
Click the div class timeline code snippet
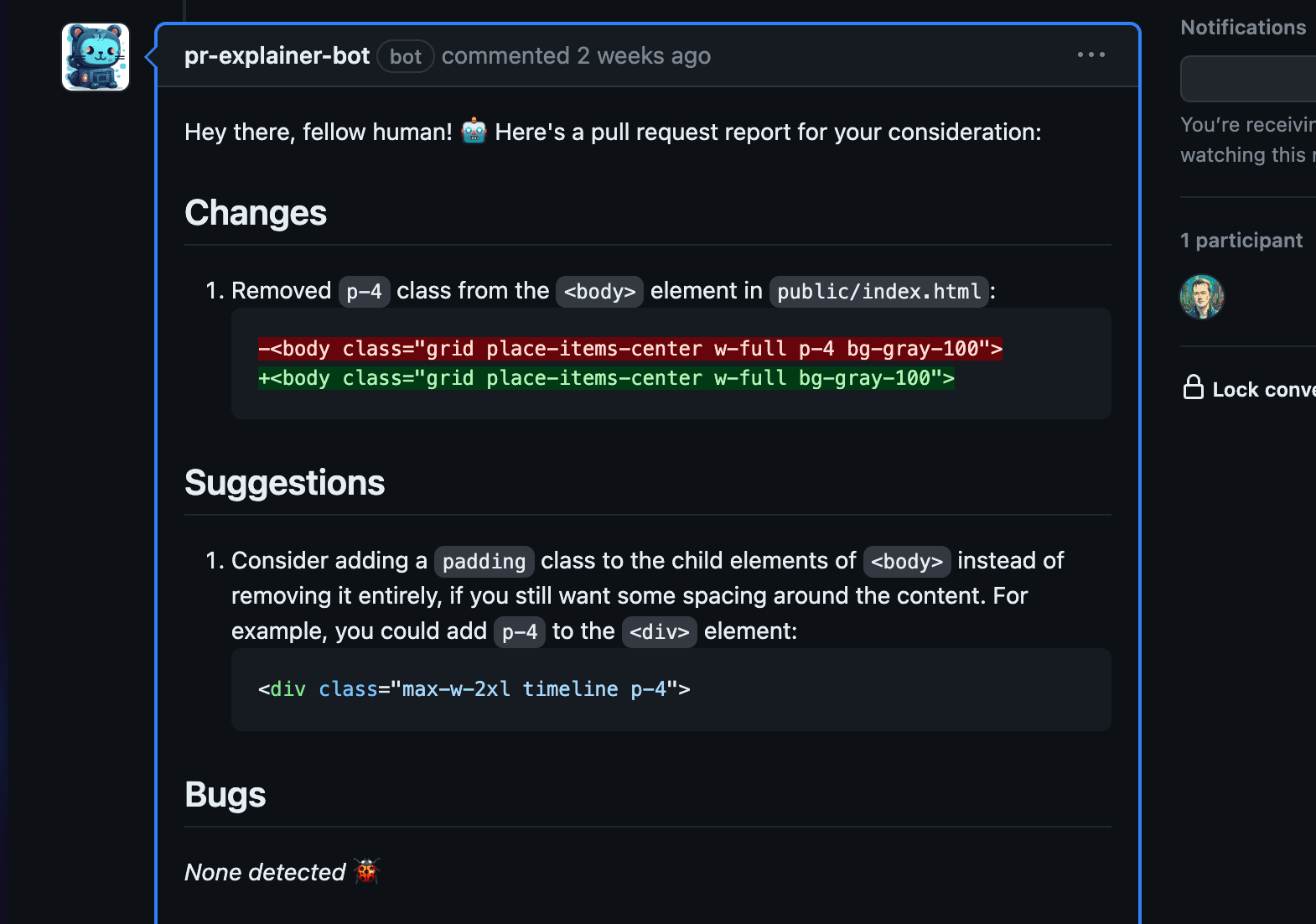point(474,689)
